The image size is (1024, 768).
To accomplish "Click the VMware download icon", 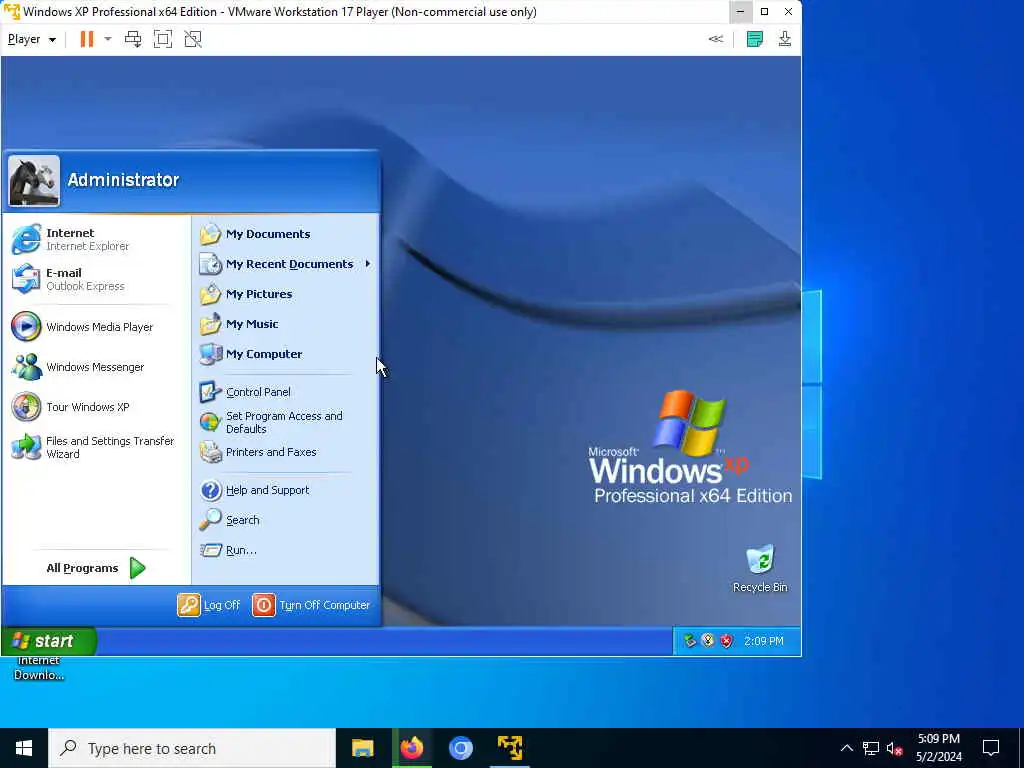I will coord(785,39).
